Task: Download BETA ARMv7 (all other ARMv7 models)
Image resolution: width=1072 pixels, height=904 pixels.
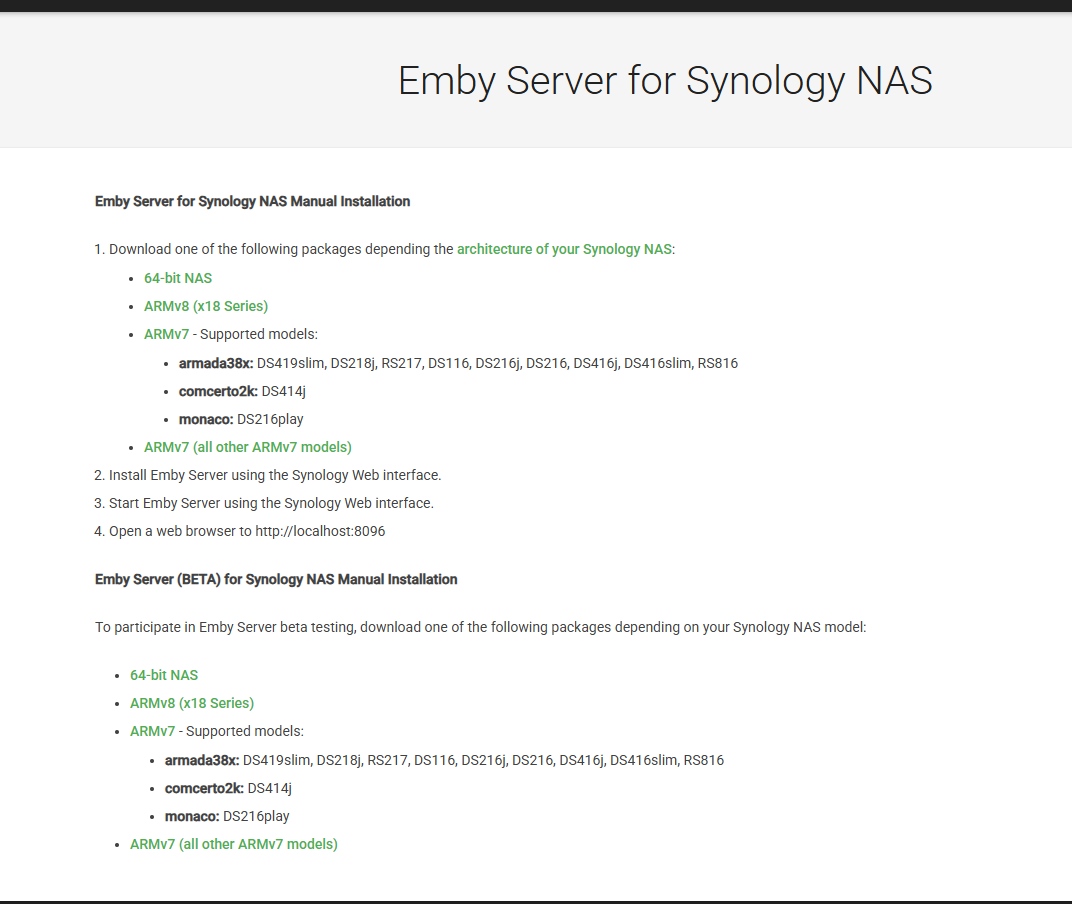Action: (x=234, y=844)
